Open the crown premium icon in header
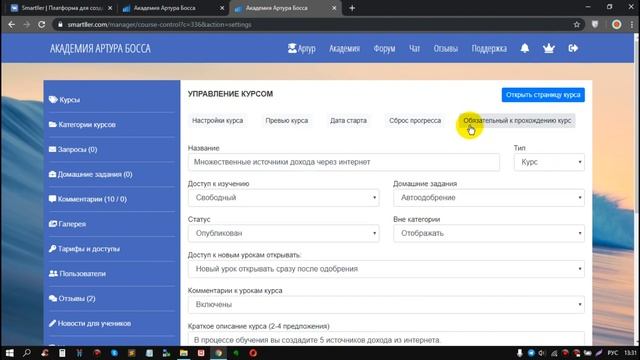Viewport: 640px width, 360px height. click(x=548, y=48)
